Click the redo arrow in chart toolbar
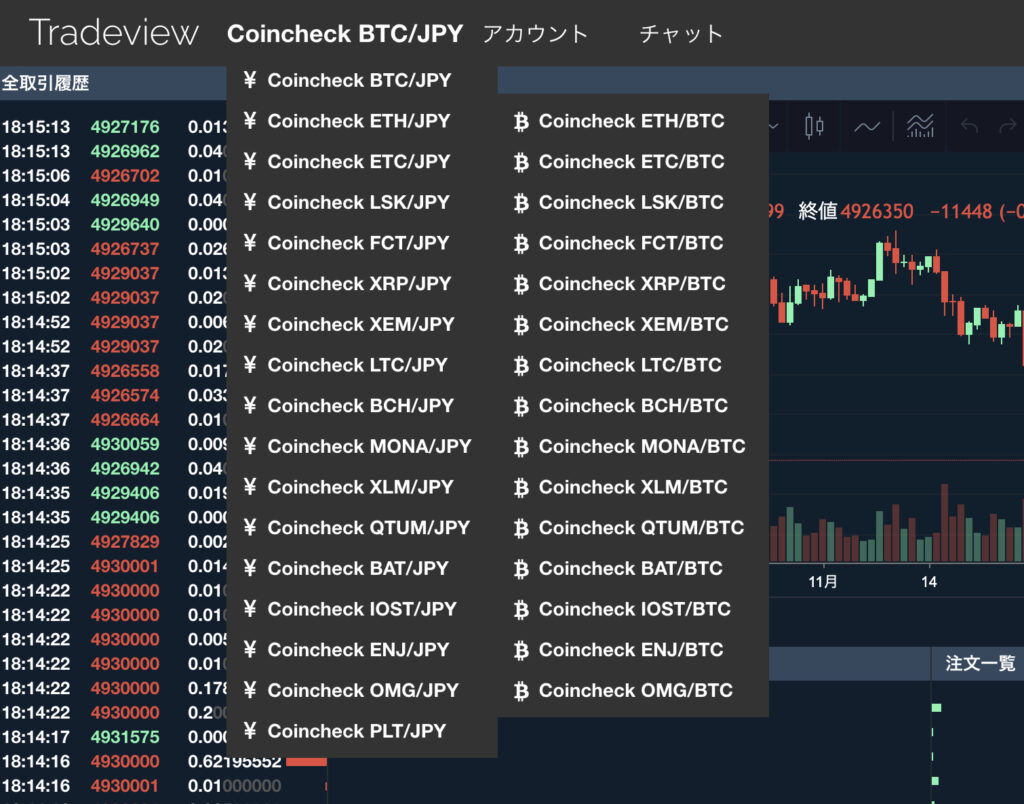This screenshot has height=804, width=1024. coord(1010,126)
